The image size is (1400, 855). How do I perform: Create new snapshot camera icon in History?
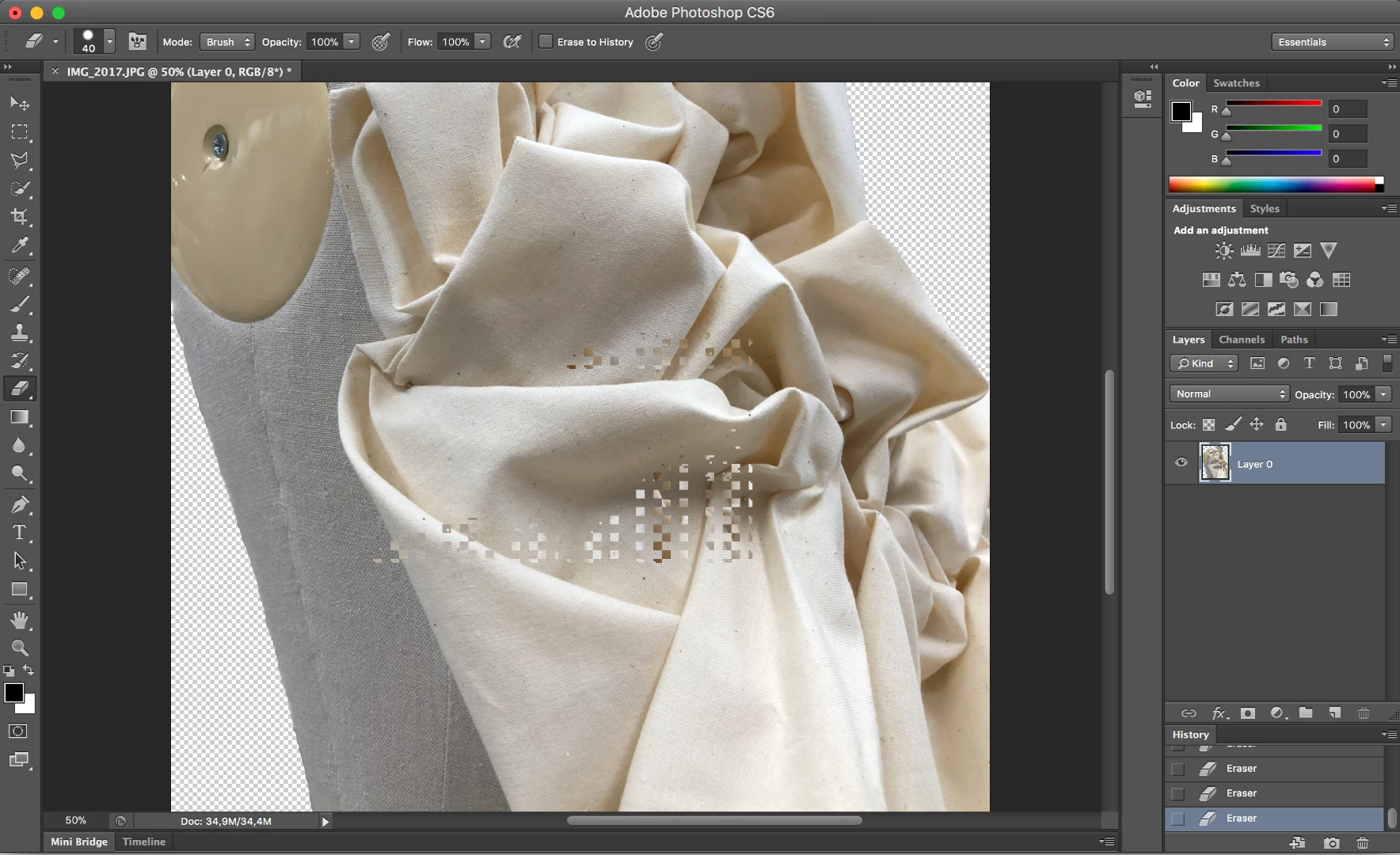tap(1332, 843)
